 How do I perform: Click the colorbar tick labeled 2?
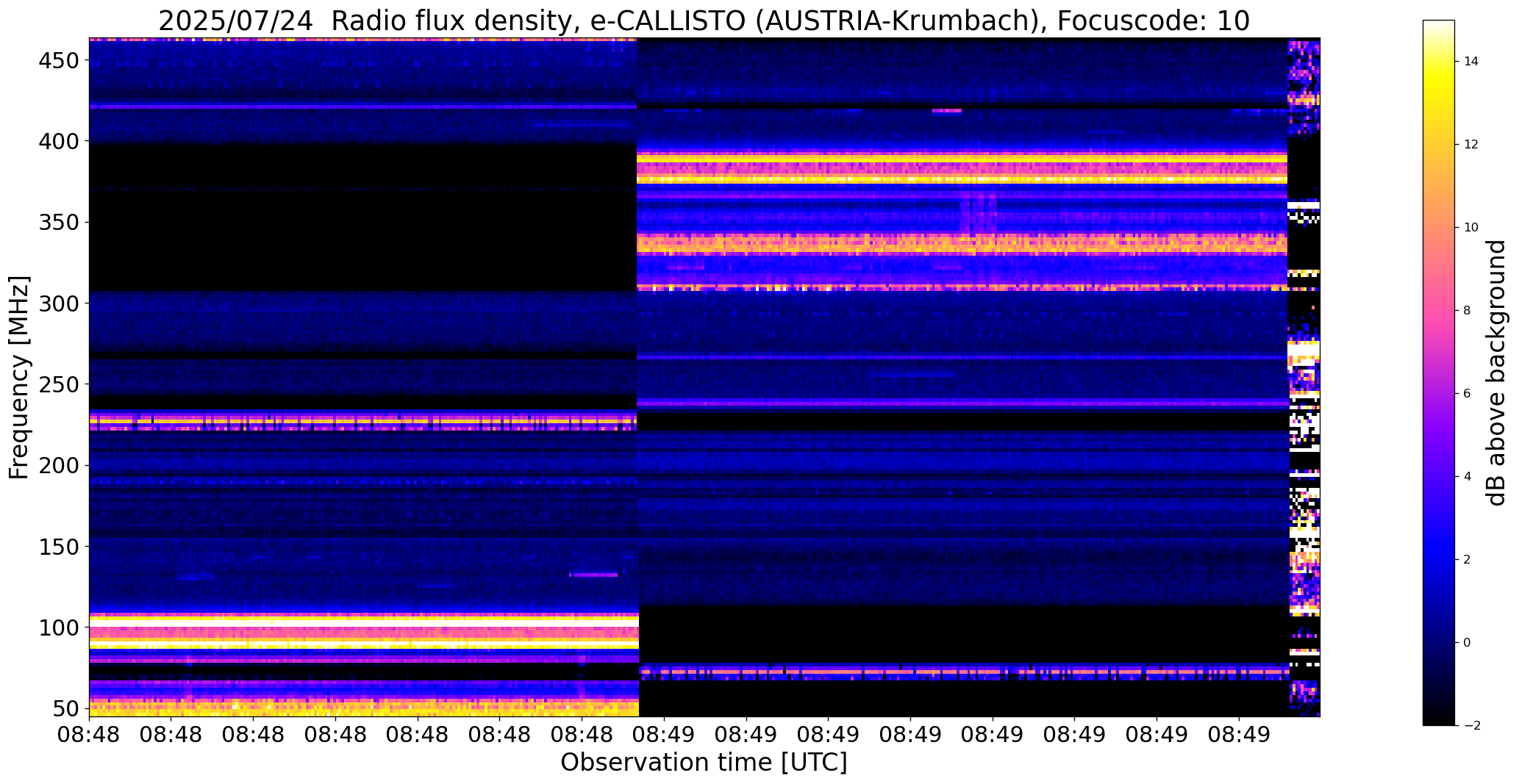tap(1468, 560)
